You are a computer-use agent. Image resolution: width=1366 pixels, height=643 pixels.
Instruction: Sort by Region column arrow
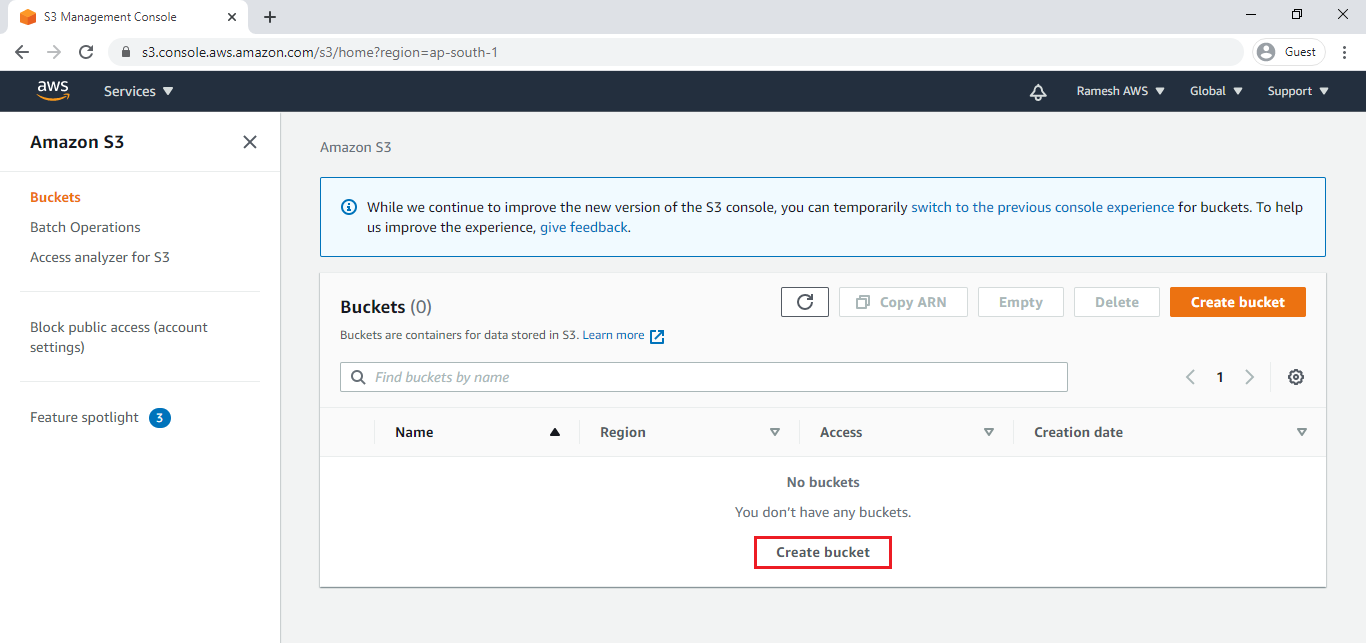(x=774, y=432)
